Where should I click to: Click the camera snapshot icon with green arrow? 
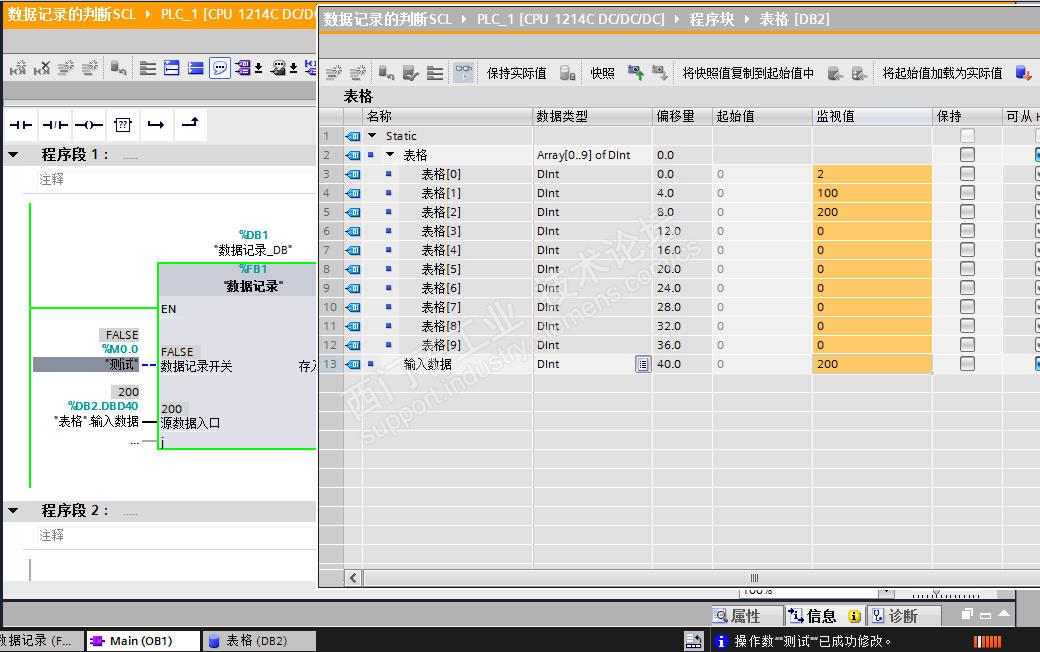pos(636,73)
